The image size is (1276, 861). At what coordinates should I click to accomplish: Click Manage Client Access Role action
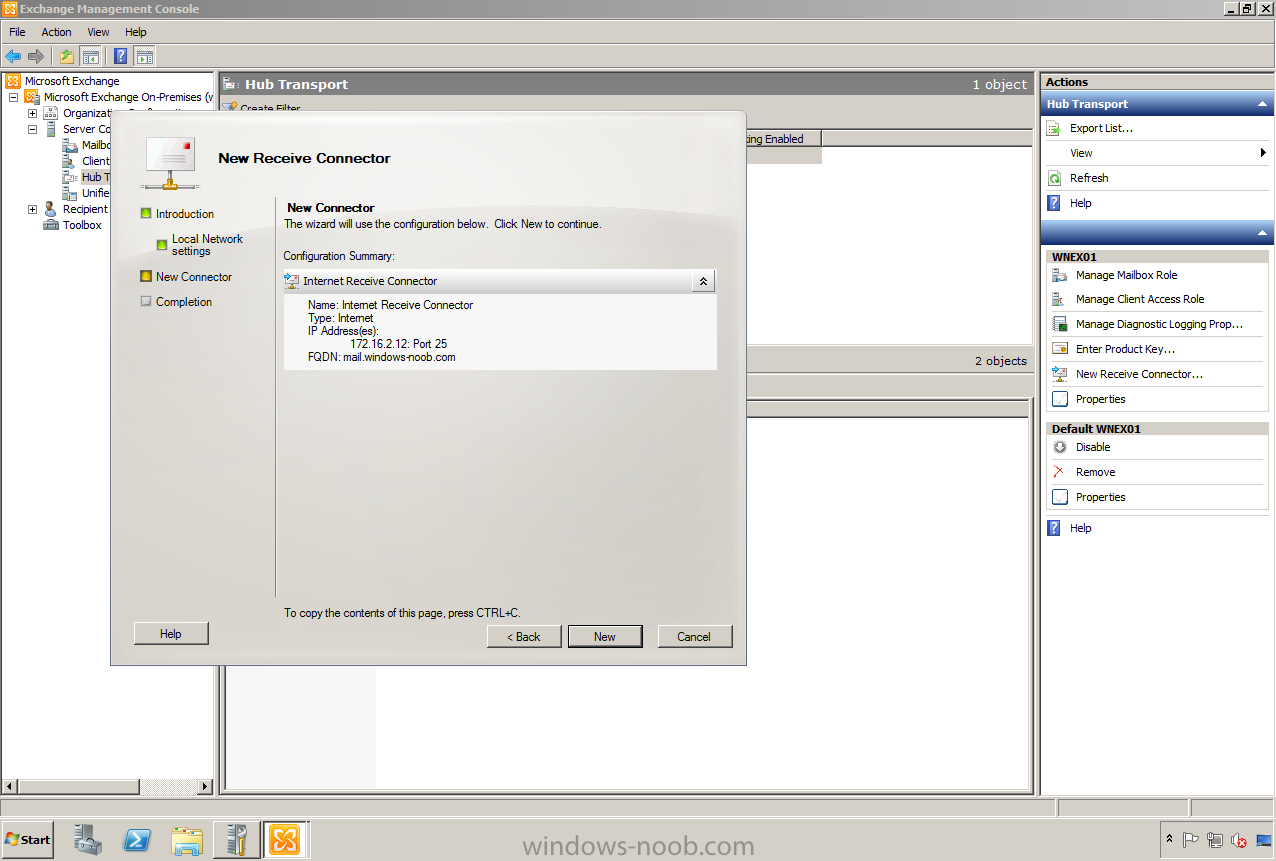click(x=1140, y=299)
